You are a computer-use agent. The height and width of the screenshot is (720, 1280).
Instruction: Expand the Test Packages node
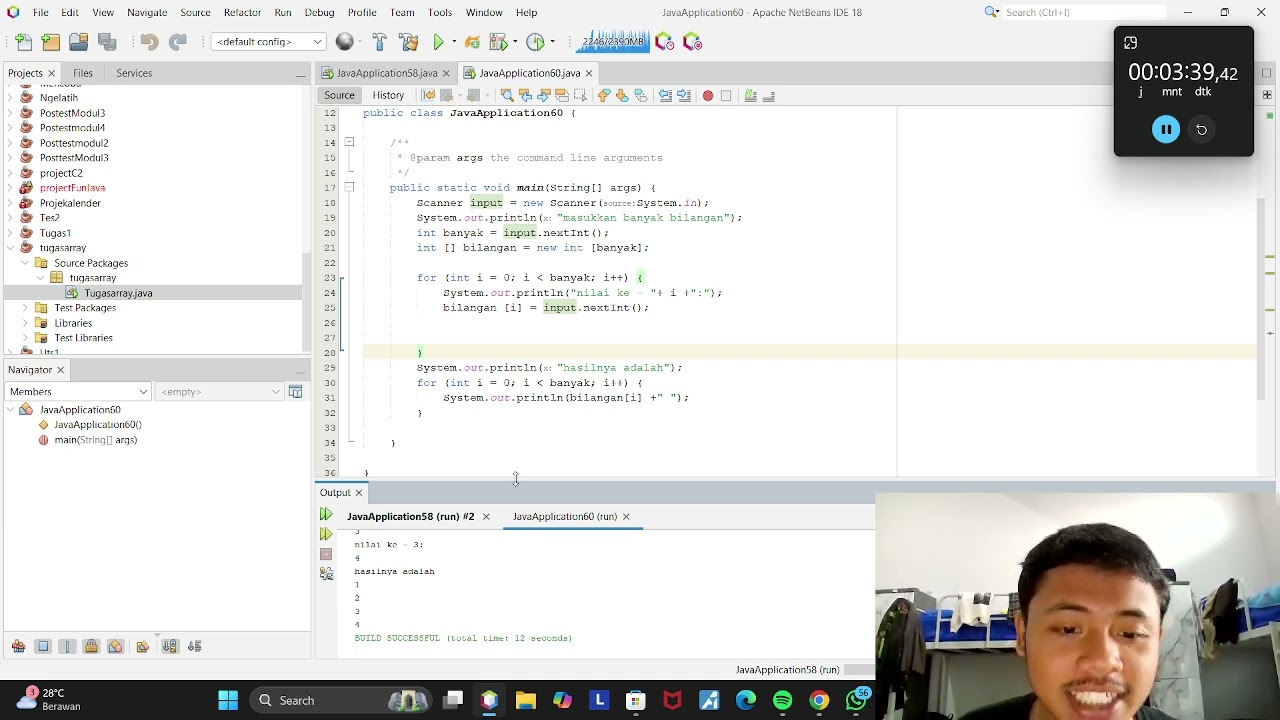point(25,308)
